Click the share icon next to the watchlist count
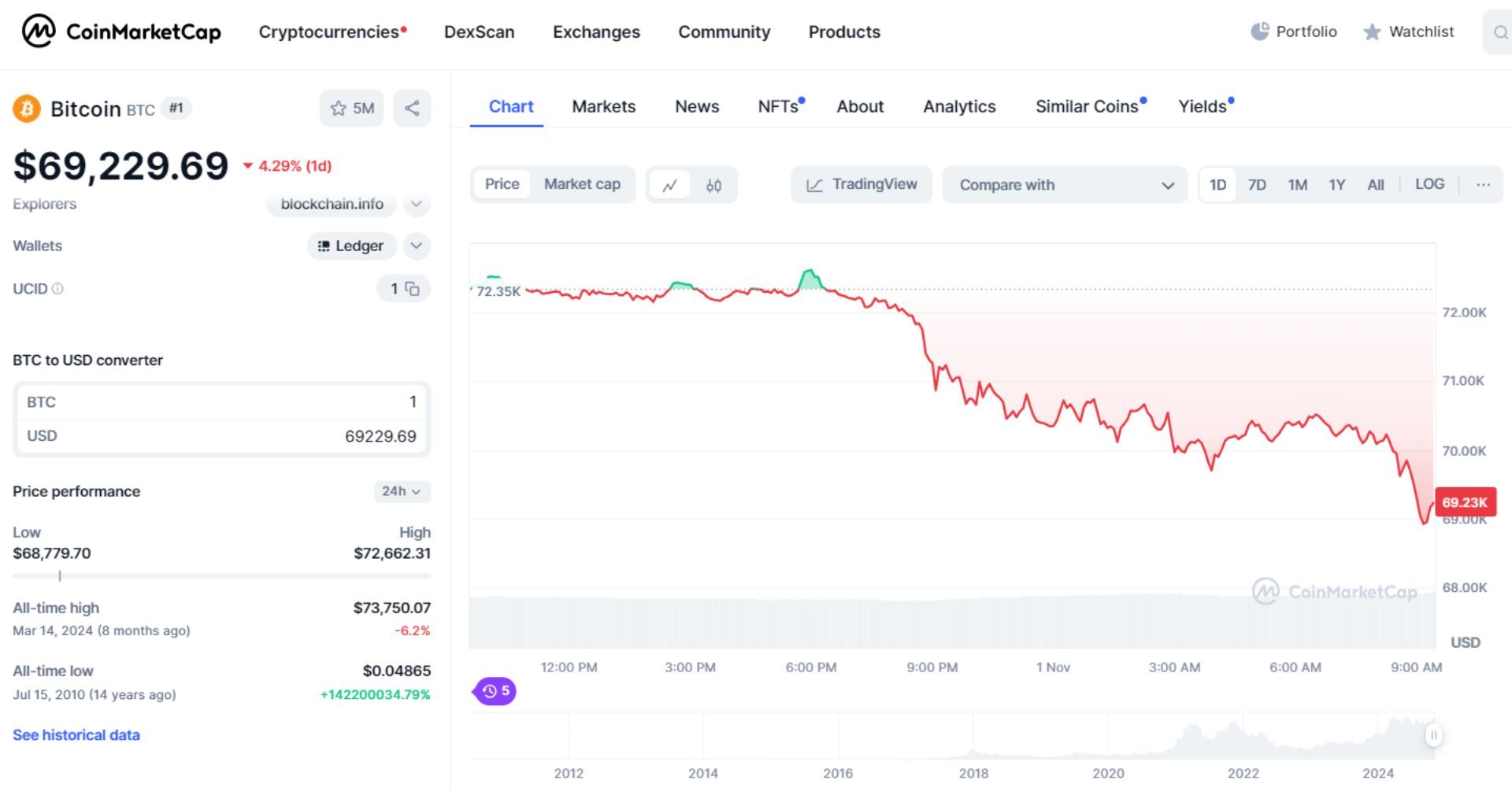The width and height of the screenshot is (1512, 806). point(413,108)
